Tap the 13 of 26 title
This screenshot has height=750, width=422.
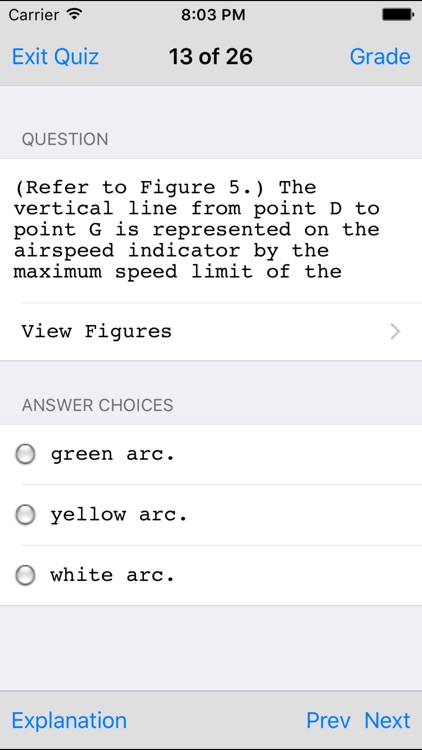(x=211, y=56)
